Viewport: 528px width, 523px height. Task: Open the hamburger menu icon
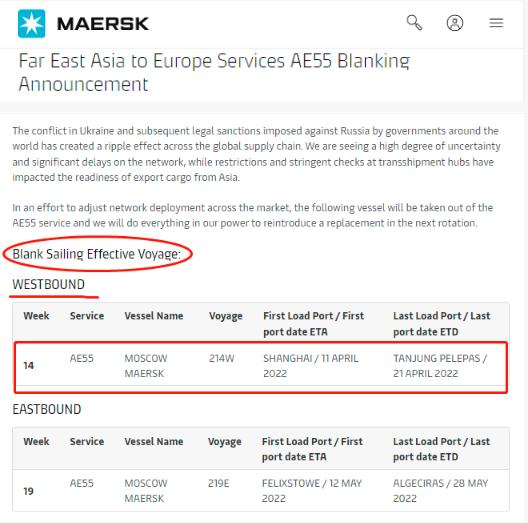(496, 23)
